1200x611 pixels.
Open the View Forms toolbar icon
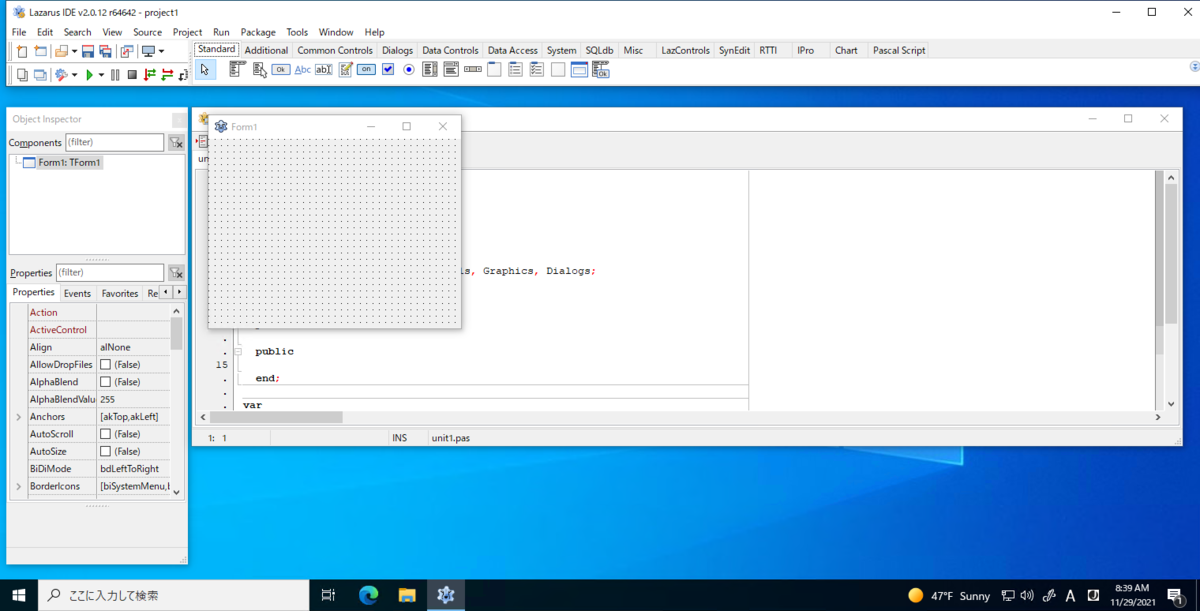point(40,75)
